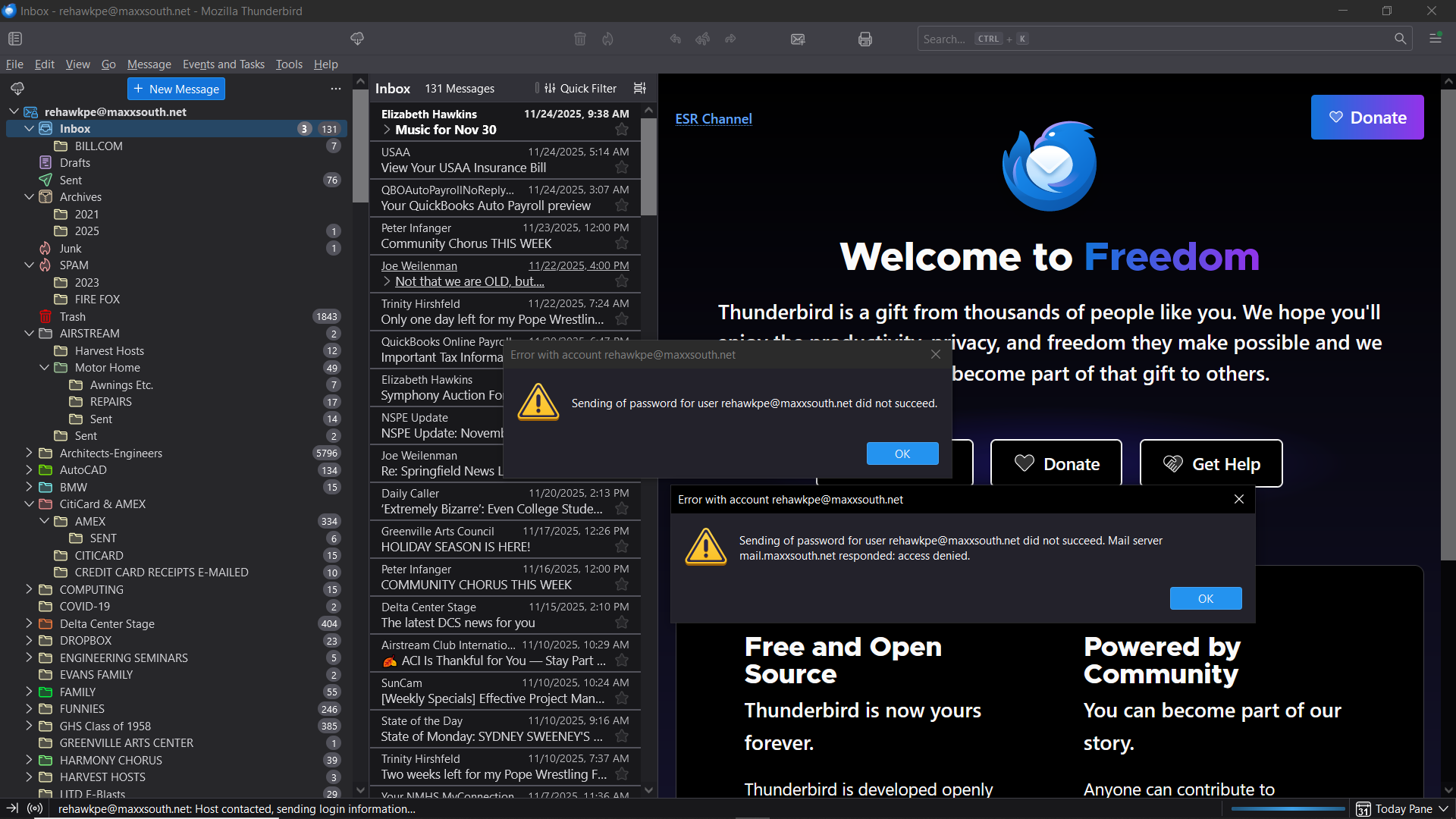The height and width of the screenshot is (819, 1456).
Task: Click the spaces toolbar toggle icon
Action: [x=15, y=39]
